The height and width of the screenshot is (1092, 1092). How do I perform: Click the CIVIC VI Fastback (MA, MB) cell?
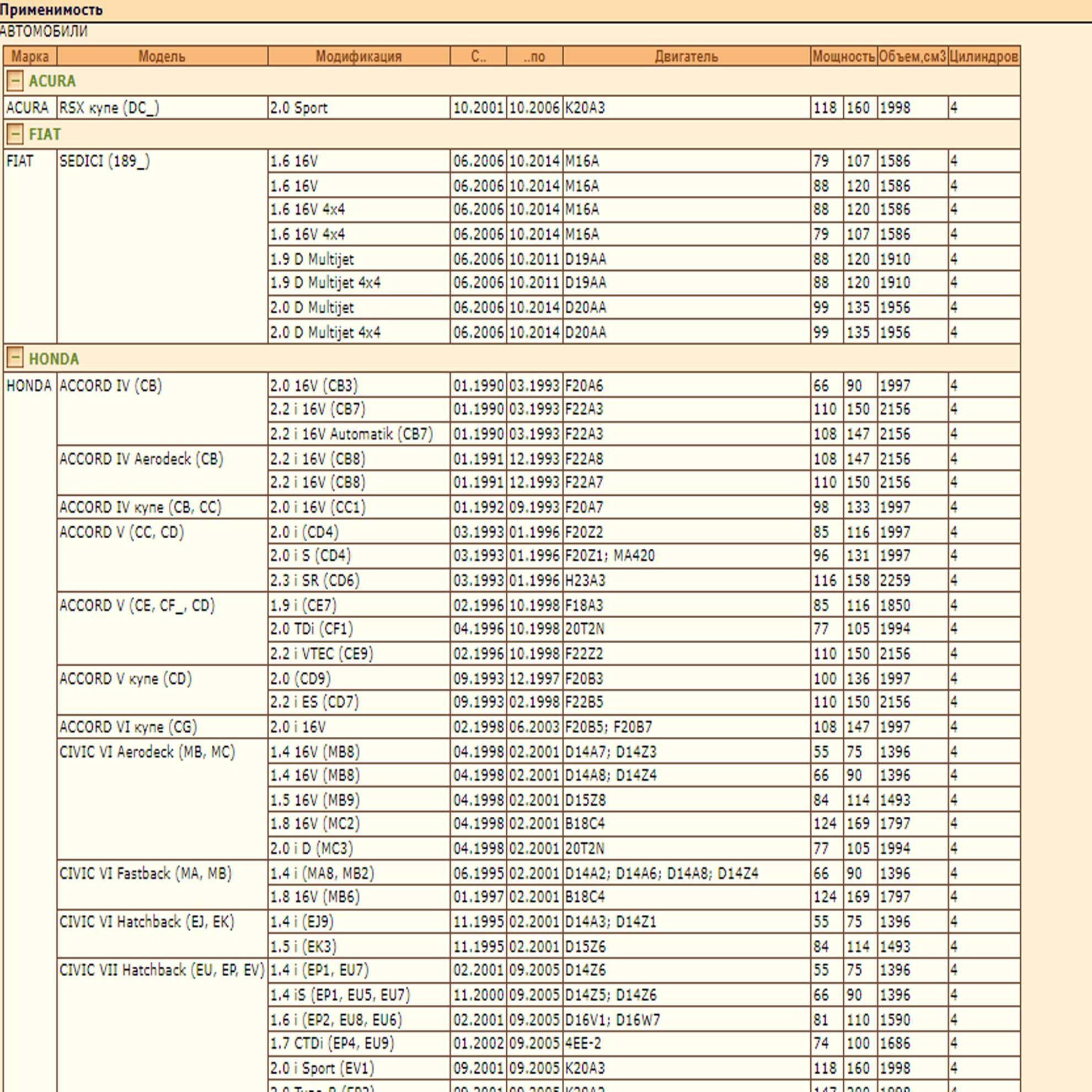pos(146,873)
